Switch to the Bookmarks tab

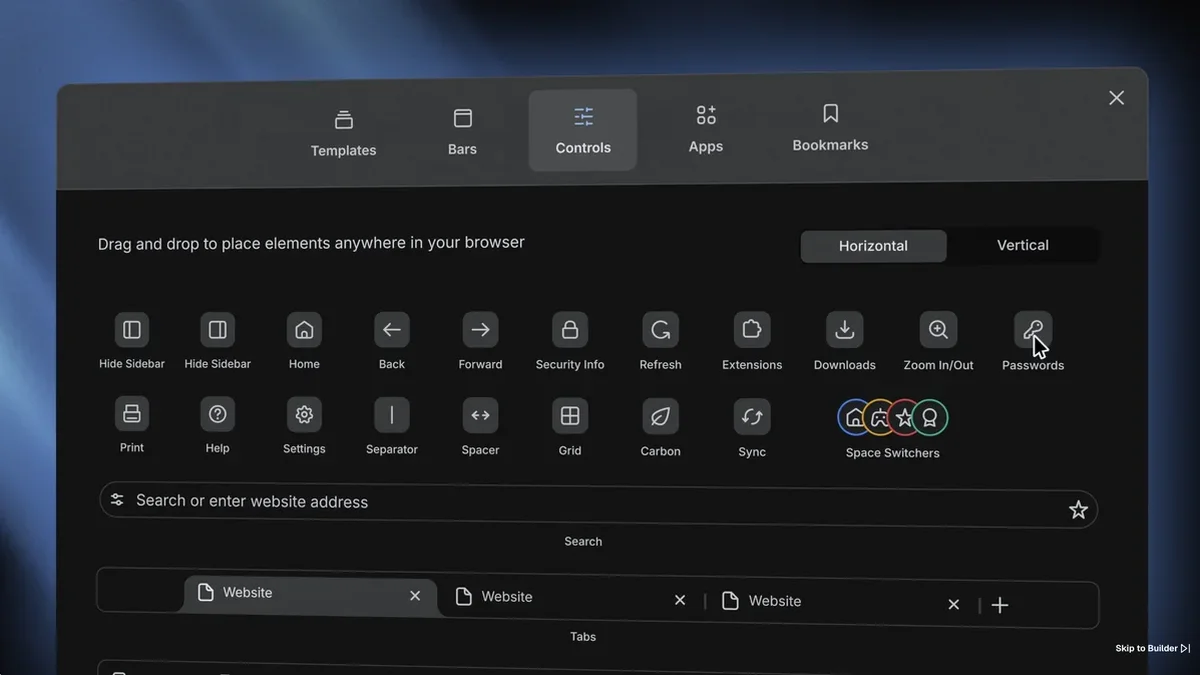click(x=830, y=128)
